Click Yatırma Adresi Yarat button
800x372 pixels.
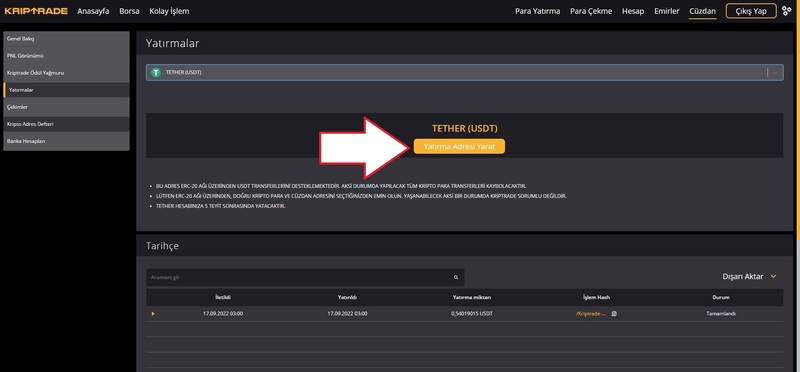[459, 146]
